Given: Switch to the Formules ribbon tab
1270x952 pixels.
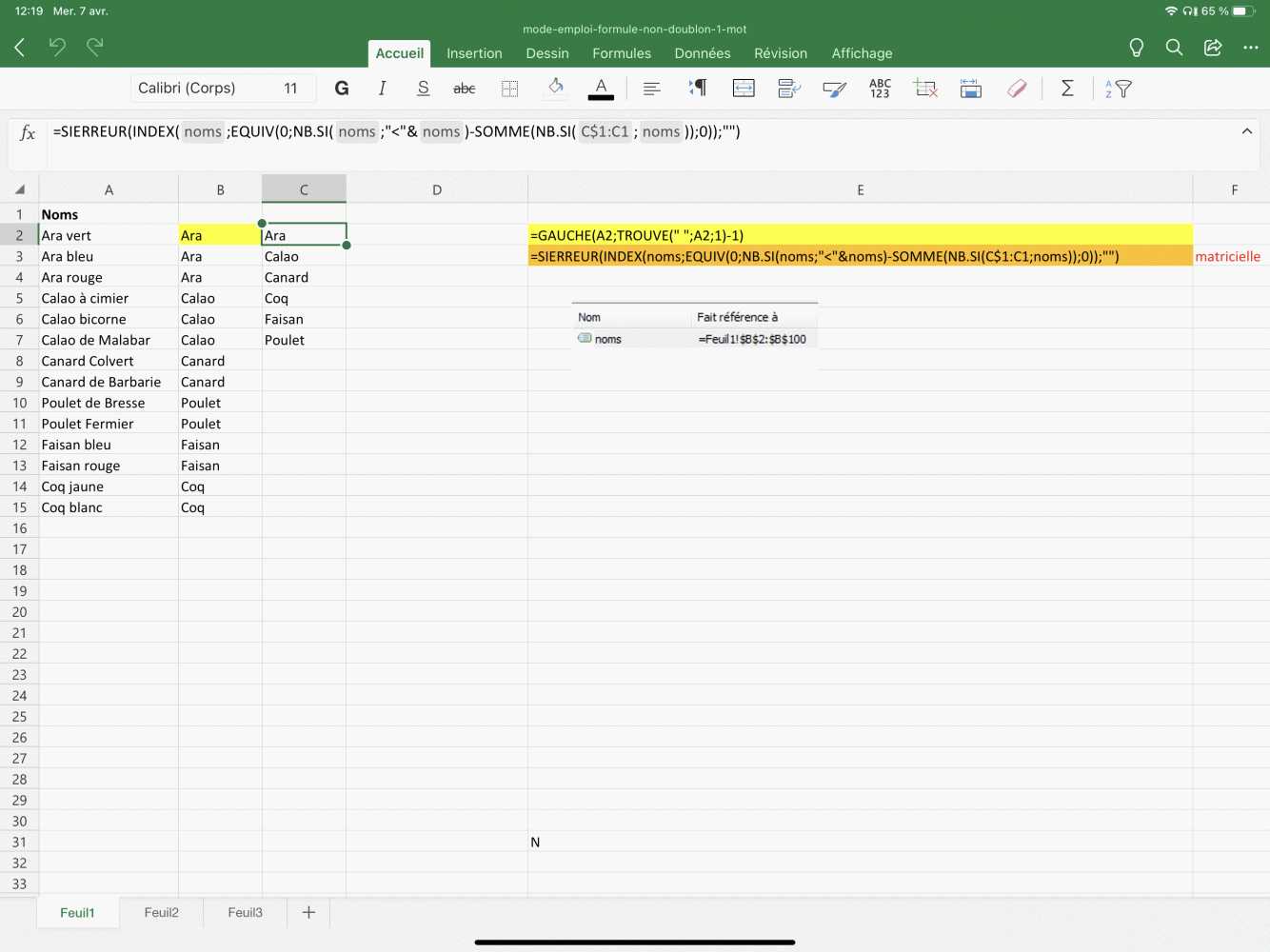Looking at the screenshot, I should tap(622, 53).
